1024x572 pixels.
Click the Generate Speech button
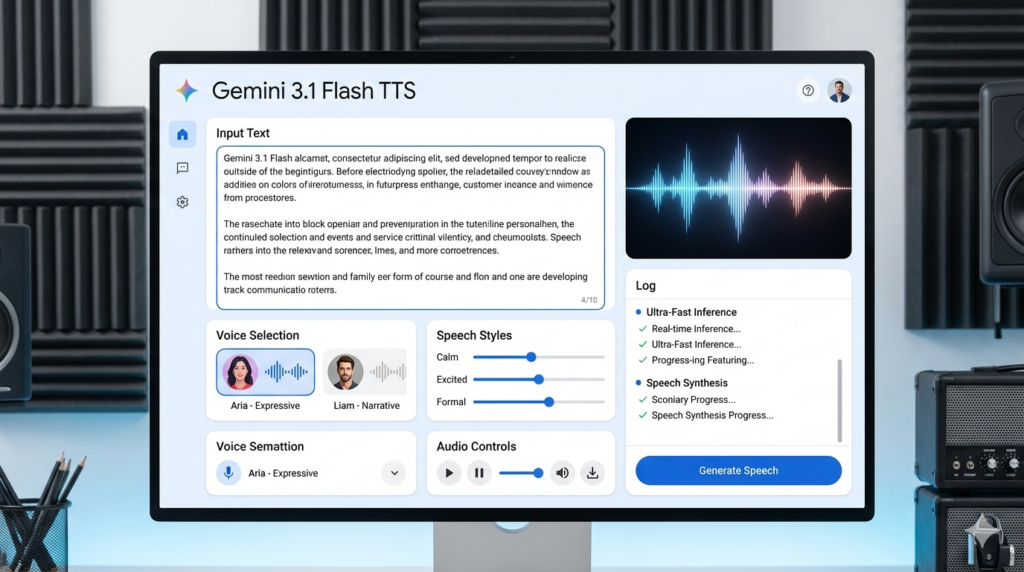point(738,471)
